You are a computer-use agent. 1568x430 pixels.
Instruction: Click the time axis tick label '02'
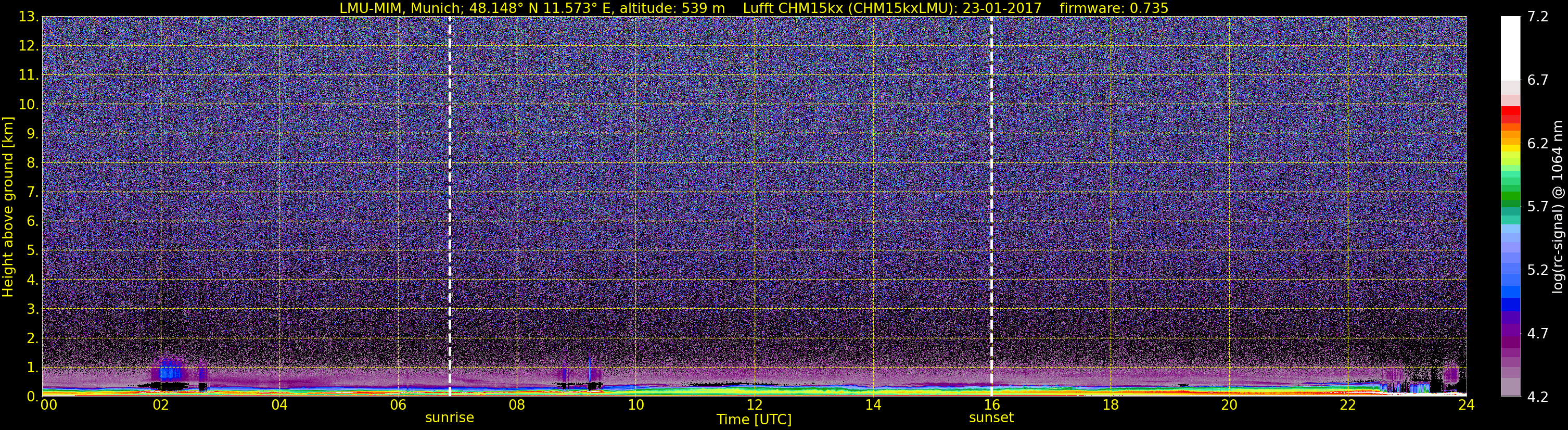tap(161, 406)
